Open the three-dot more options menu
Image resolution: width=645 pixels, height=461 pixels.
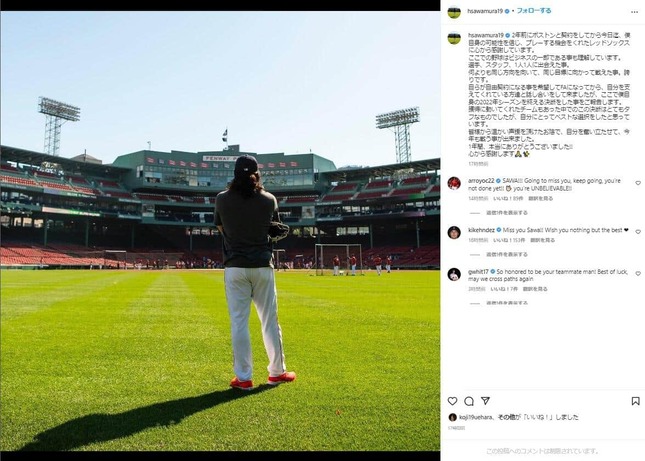634,12
